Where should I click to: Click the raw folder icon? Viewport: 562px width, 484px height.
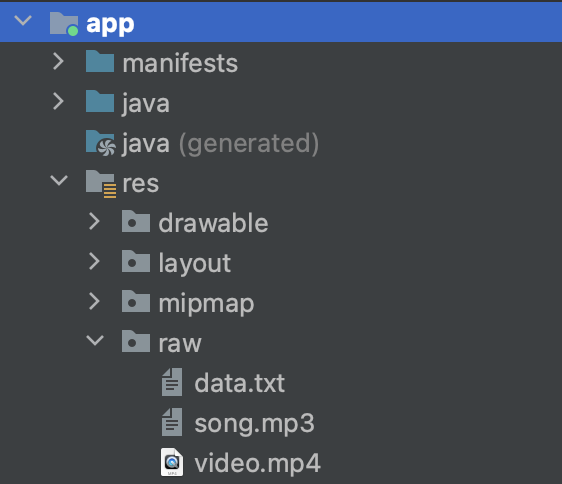136,341
